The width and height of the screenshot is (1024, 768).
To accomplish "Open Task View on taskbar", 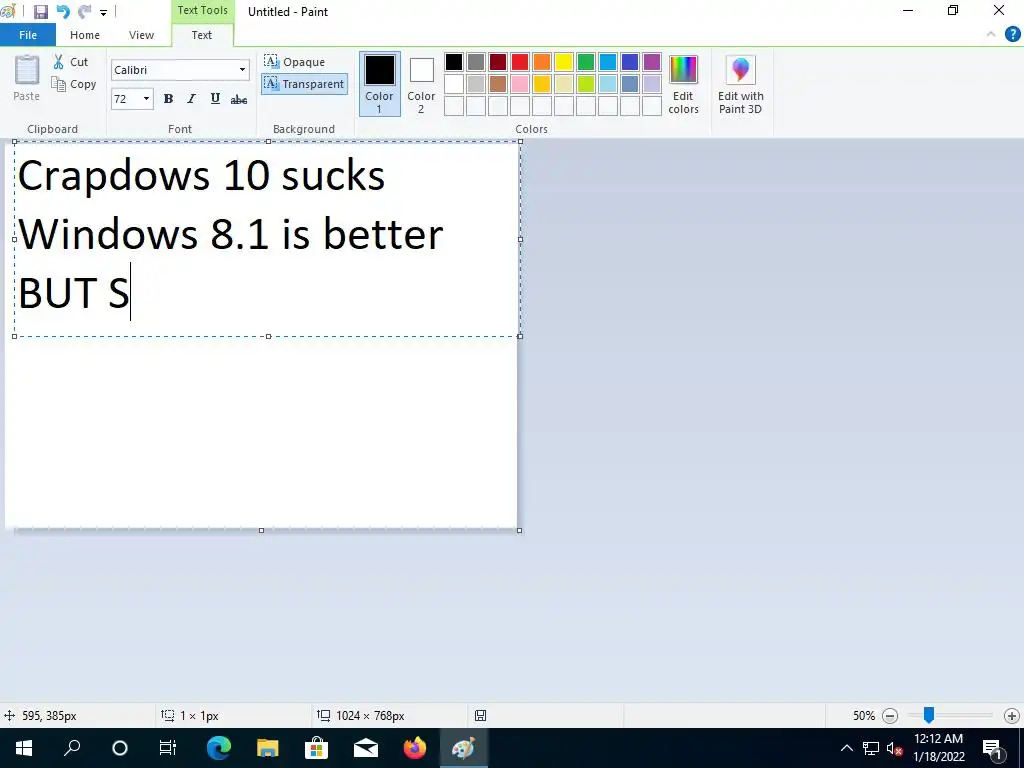I will point(168,748).
